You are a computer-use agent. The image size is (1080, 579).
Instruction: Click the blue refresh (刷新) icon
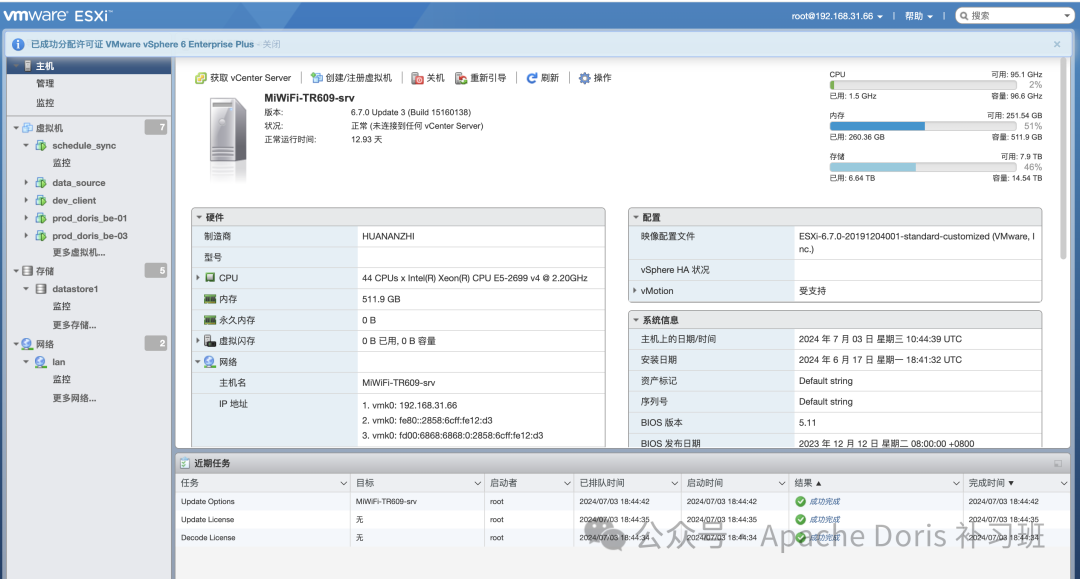532,78
